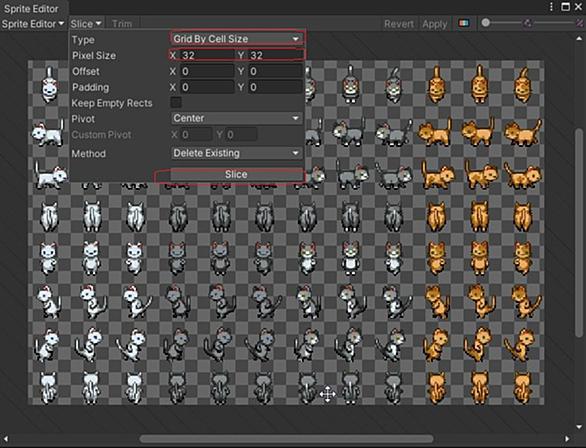Click the maximize window icon
Image resolution: width=586 pixels, height=448 pixels.
(565, 7)
